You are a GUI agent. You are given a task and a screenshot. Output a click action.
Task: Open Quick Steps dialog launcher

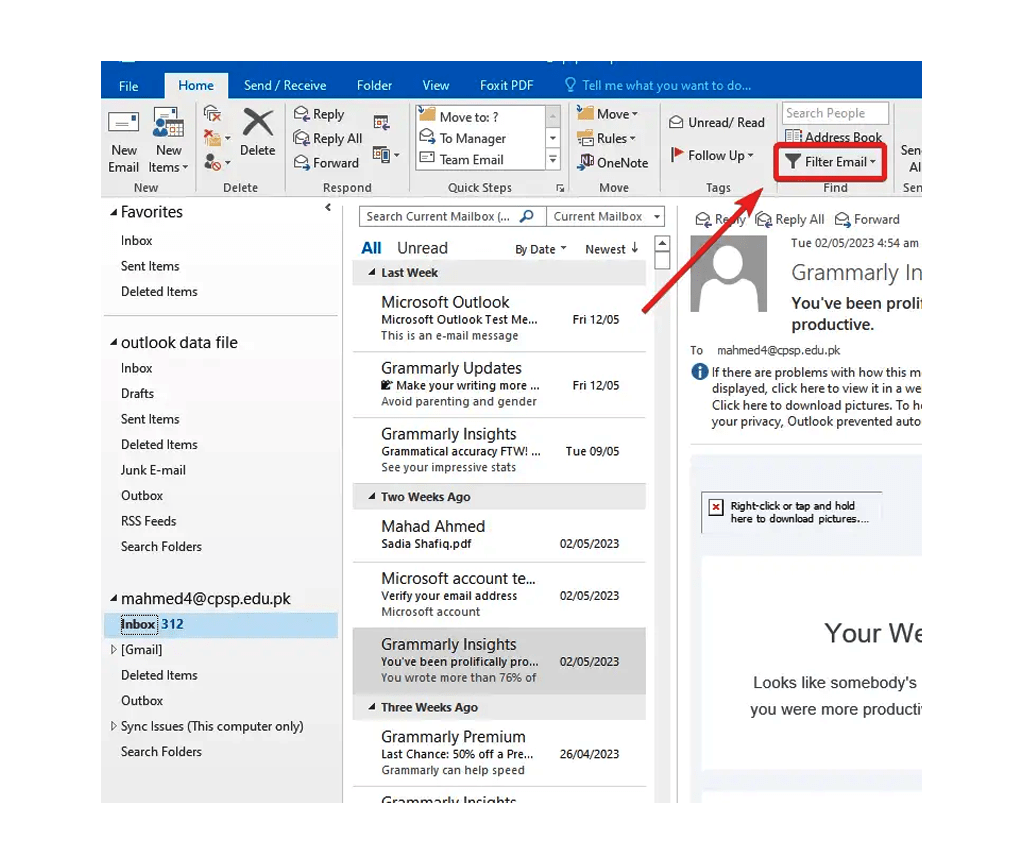(x=560, y=188)
